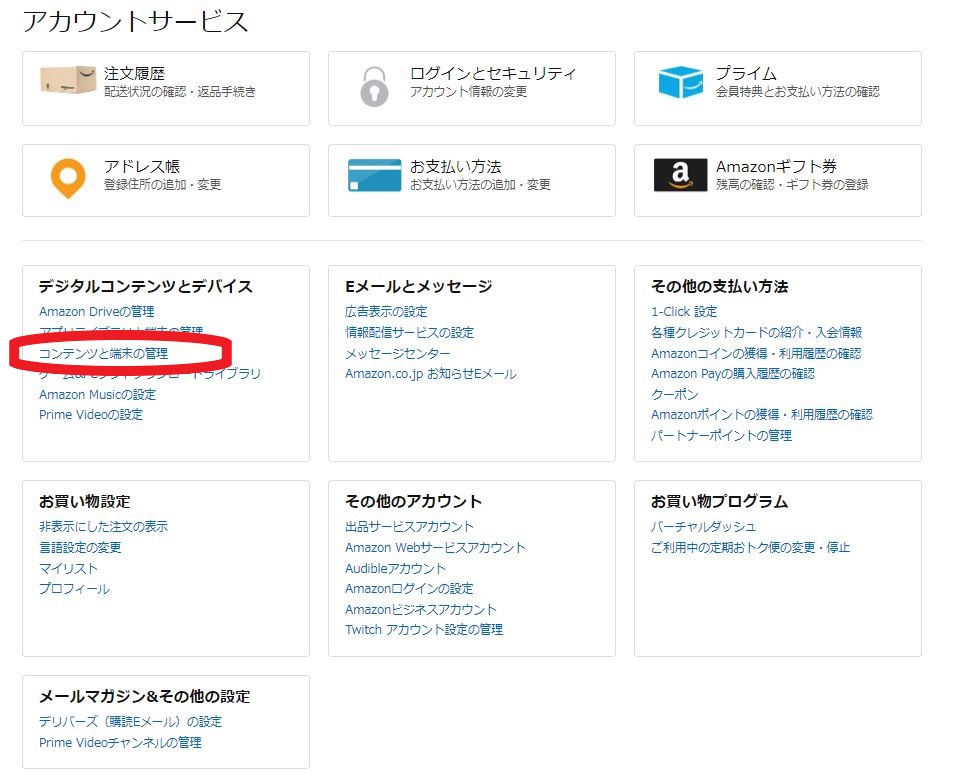Open コンテンツと端末の管理 link
The image size is (977, 783).
[103, 353]
